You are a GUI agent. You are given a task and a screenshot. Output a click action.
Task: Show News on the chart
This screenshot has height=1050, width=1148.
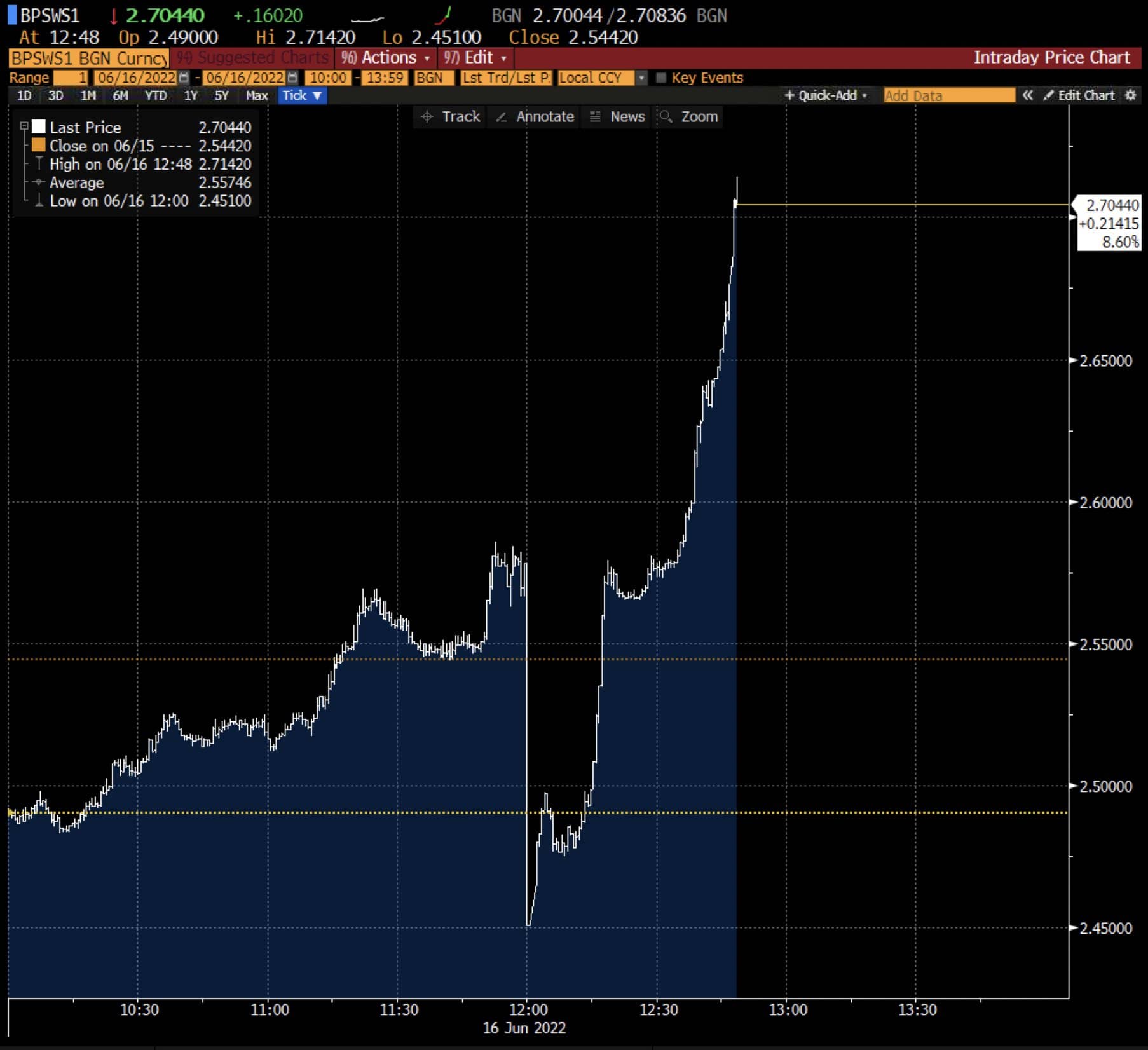click(617, 117)
